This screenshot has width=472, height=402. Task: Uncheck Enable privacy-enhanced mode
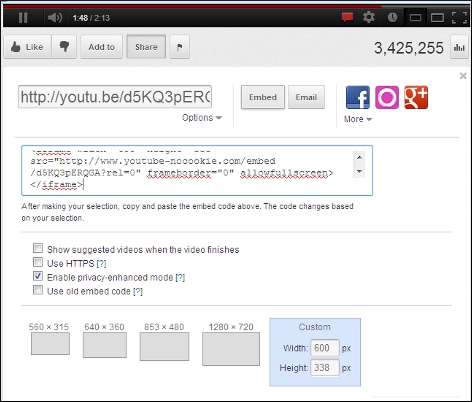[x=38, y=276]
